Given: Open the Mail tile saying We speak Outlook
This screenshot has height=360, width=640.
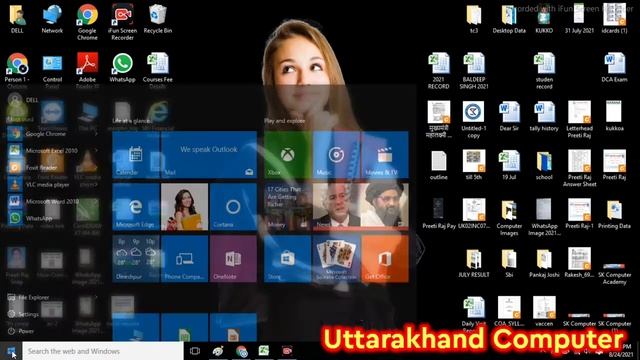Looking at the screenshot, I should pos(209,155).
